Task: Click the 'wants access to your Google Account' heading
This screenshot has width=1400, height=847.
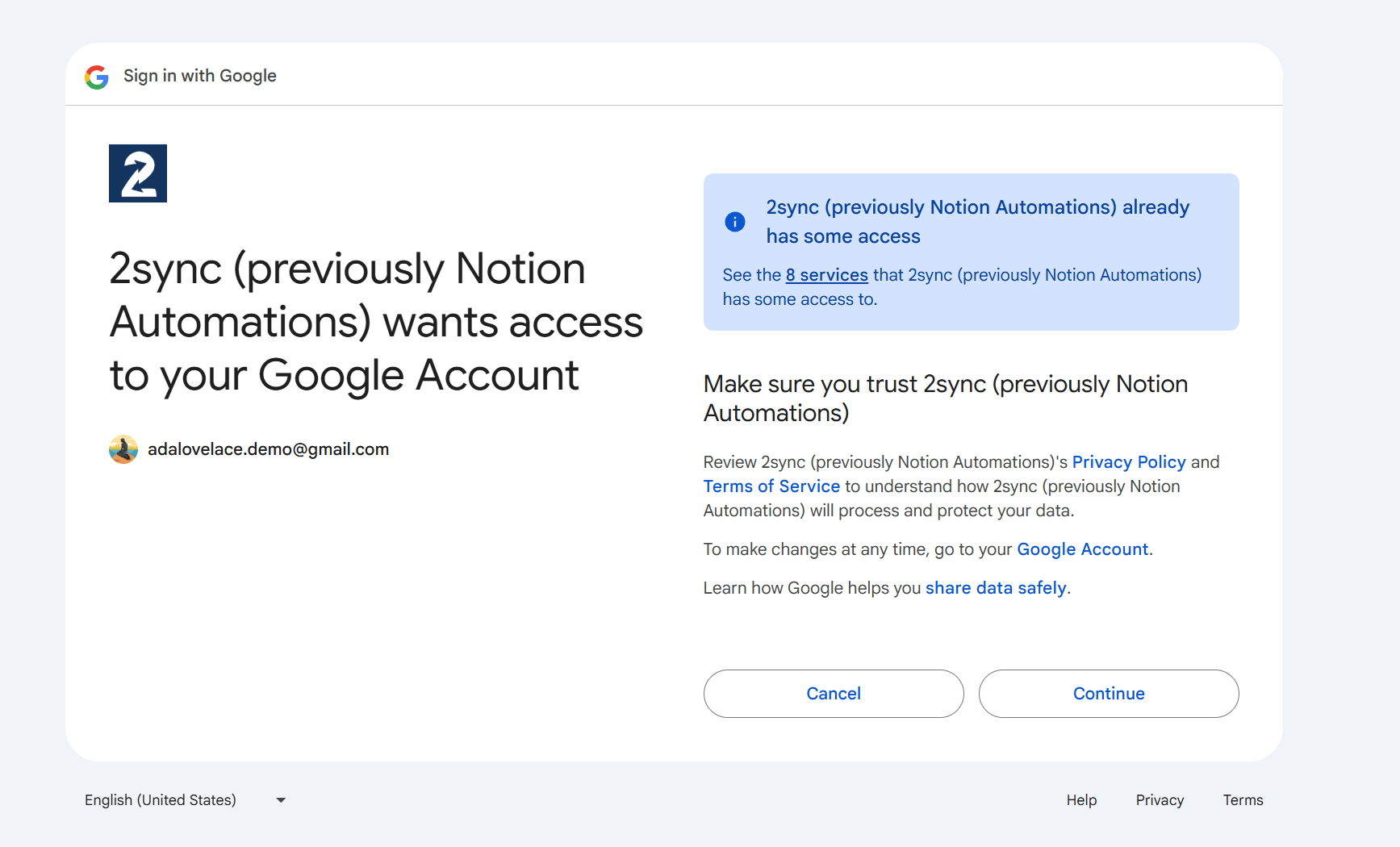Action: pyautogui.click(x=376, y=322)
